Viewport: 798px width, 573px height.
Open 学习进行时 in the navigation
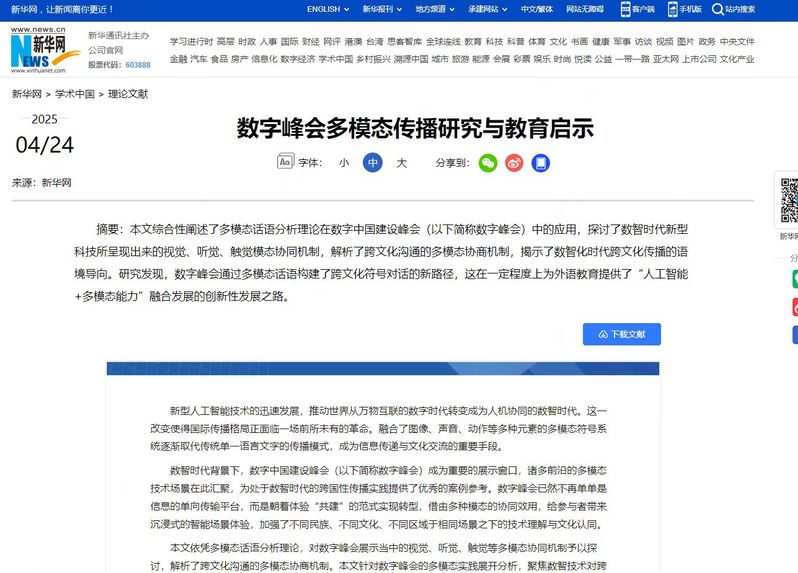coord(191,42)
